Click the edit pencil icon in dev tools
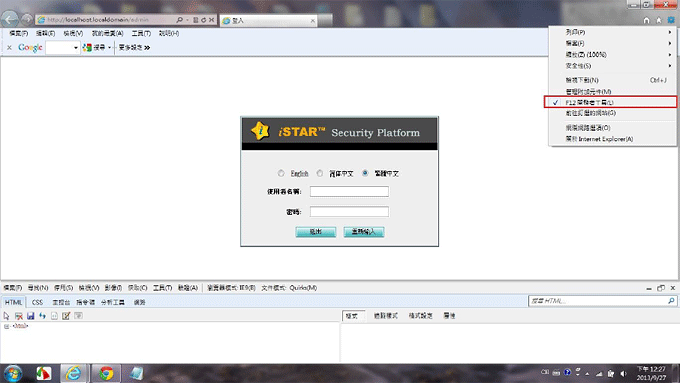The width and height of the screenshot is (680, 383). pyautogui.click(x=66, y=316)
